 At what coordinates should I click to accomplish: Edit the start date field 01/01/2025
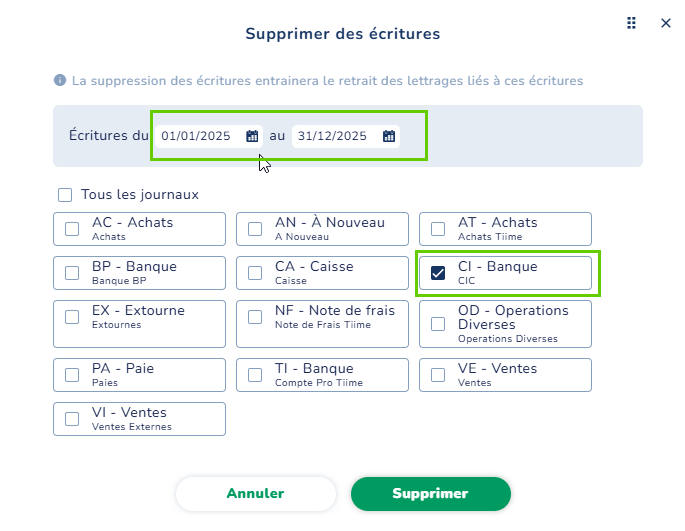[x=200, y=136]
